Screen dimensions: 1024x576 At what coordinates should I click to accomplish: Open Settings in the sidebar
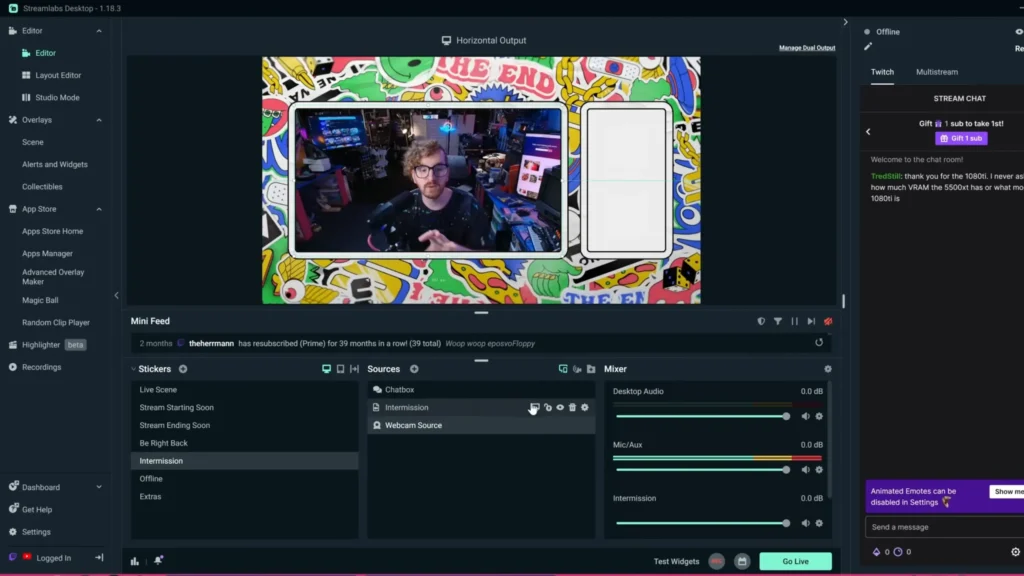coord(36,532)
